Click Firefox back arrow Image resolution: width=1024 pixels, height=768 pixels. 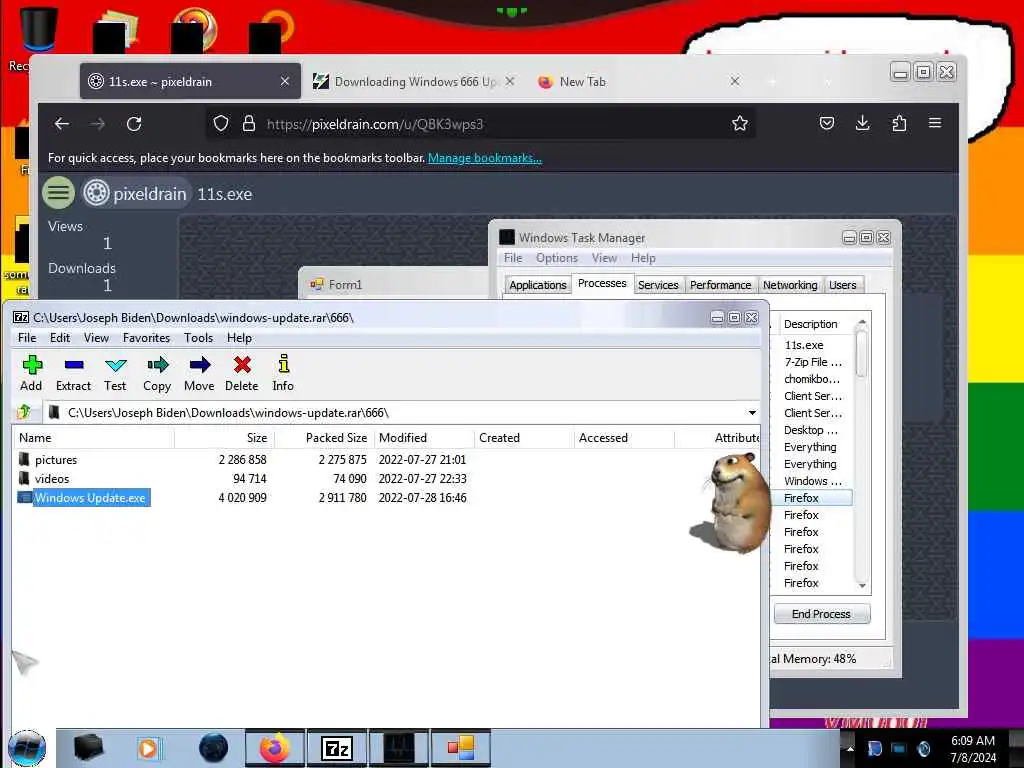tap(62, 124)
